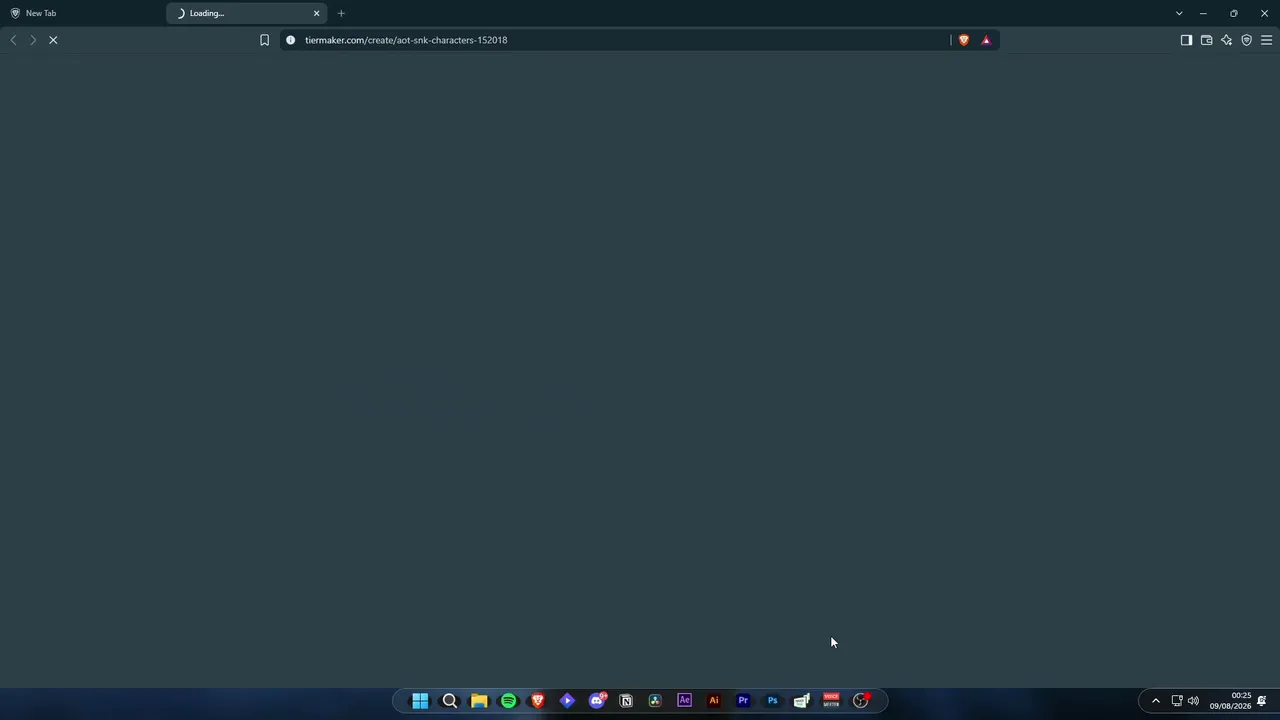
Task: Go back to the previous page
Action: point(13,40)
